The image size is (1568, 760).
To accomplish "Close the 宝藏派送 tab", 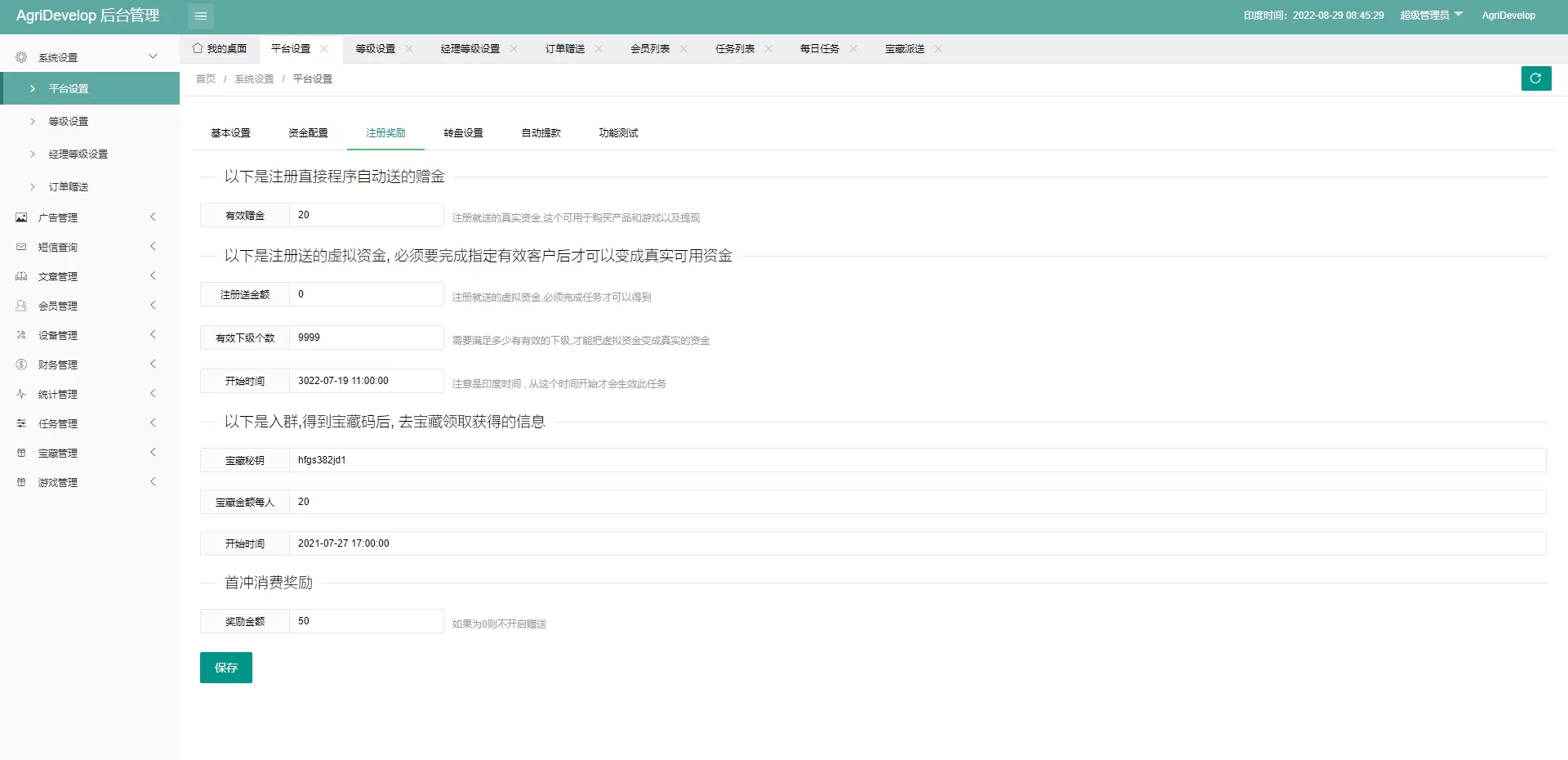I will 938,49.
